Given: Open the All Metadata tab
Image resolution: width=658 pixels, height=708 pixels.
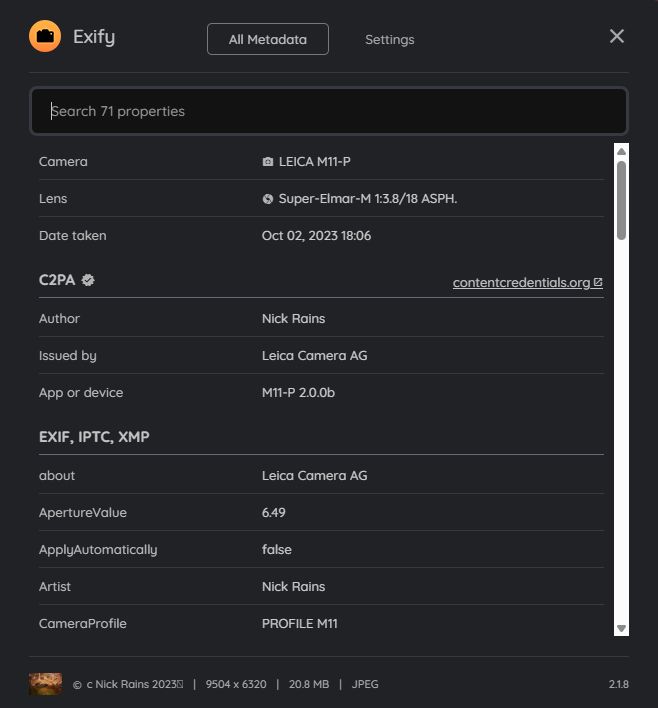Looking at the screenshot, I should click(268, 39).
